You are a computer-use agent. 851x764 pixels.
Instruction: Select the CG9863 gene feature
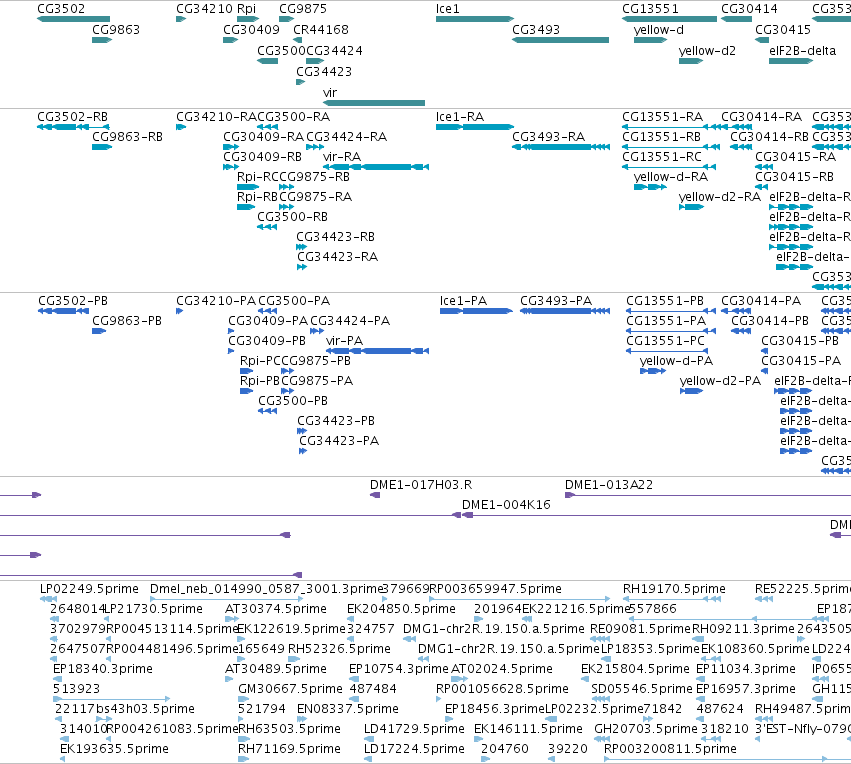[102, 40]
